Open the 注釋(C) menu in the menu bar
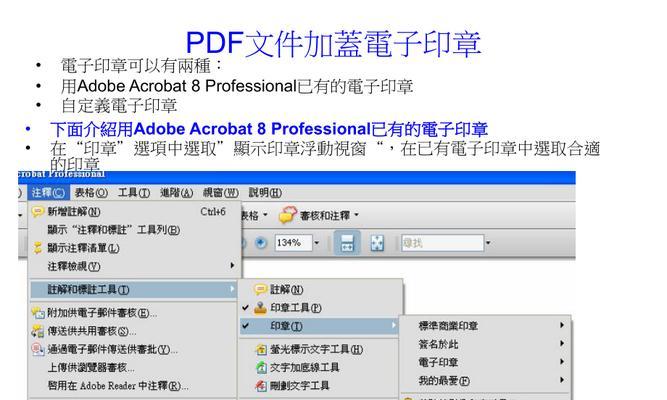Image resolution: width=667 pixels, height=400 pixels. [48, 193]
